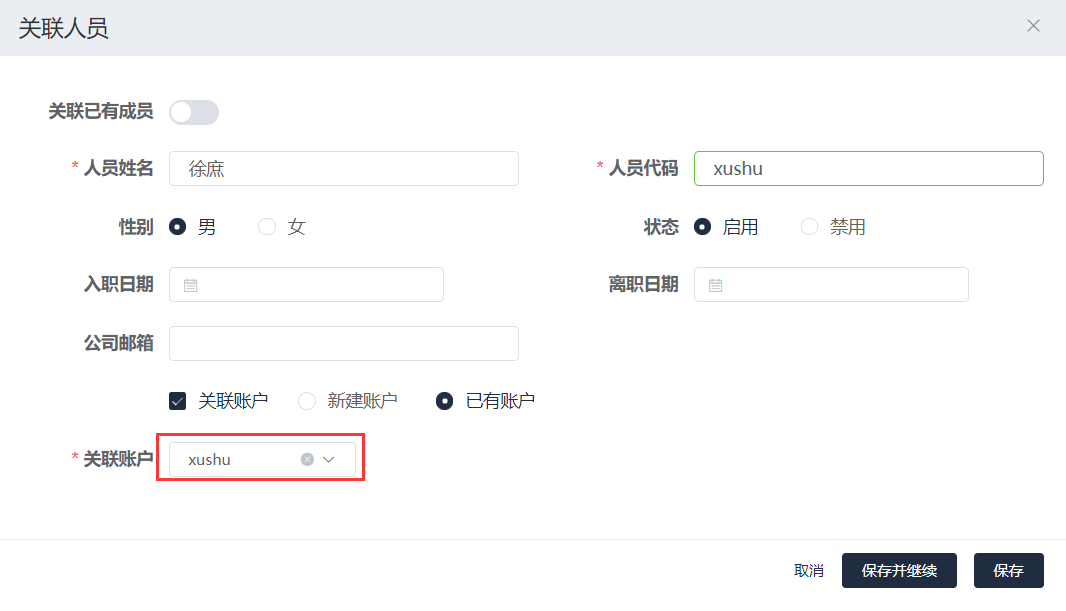The image size is (1066, 611).
Task: Choose the 启用 status option
Action: [703, 227]
